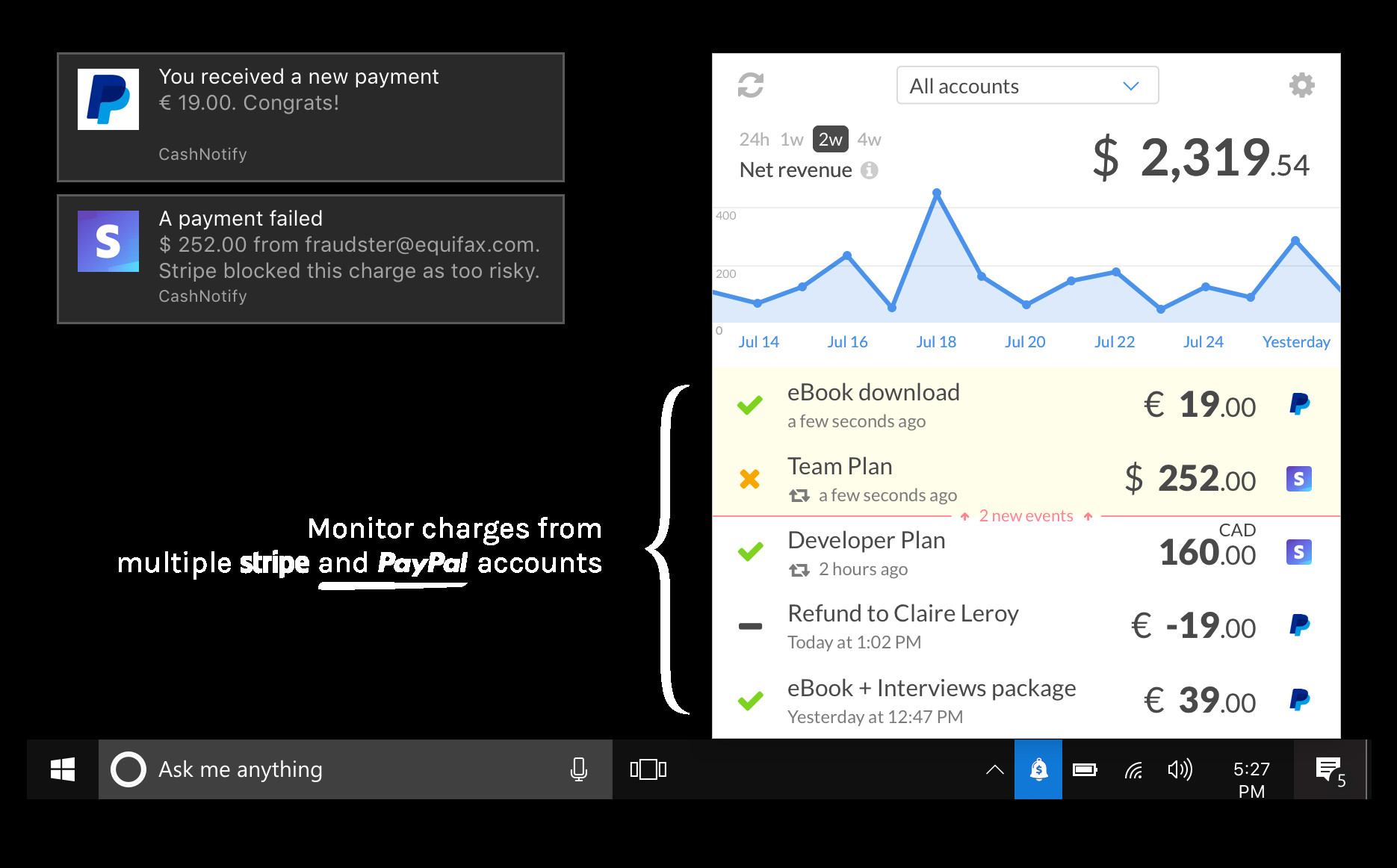Click the € 19.00 amount on eBook download
Screen dimensions: 1397x868
[1200, 405]
